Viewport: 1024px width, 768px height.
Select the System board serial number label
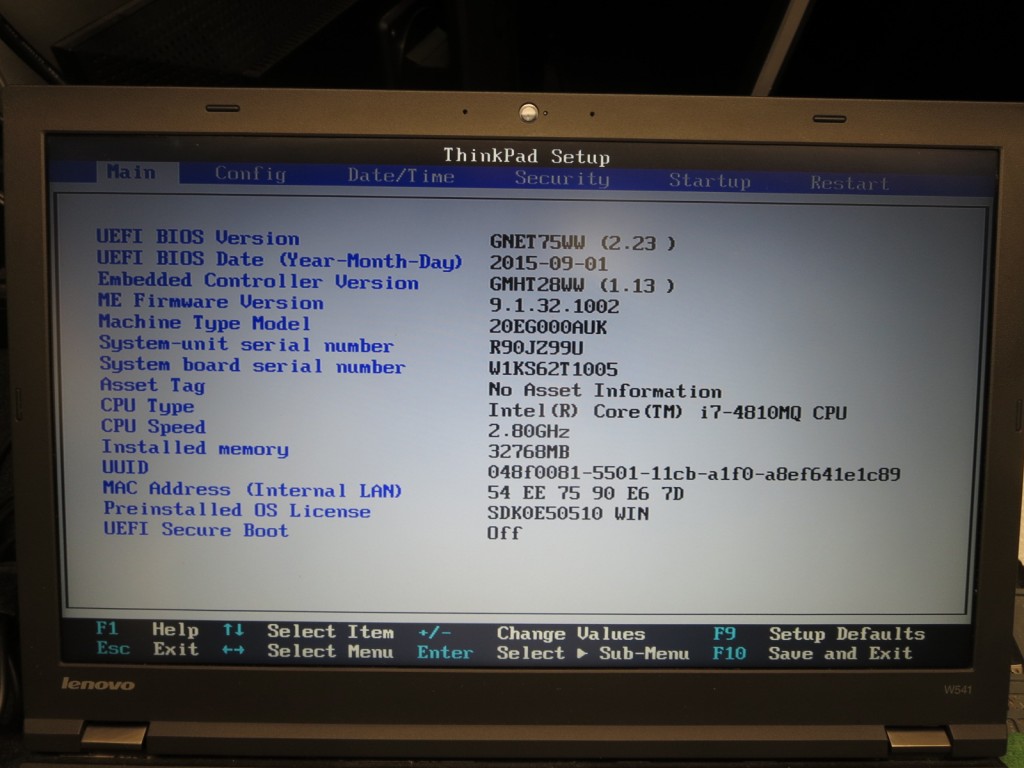(252, 365)
